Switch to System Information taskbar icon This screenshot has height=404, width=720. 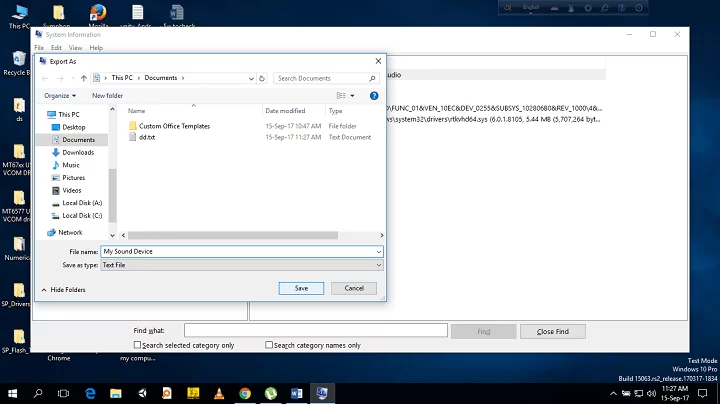point(322,393)
